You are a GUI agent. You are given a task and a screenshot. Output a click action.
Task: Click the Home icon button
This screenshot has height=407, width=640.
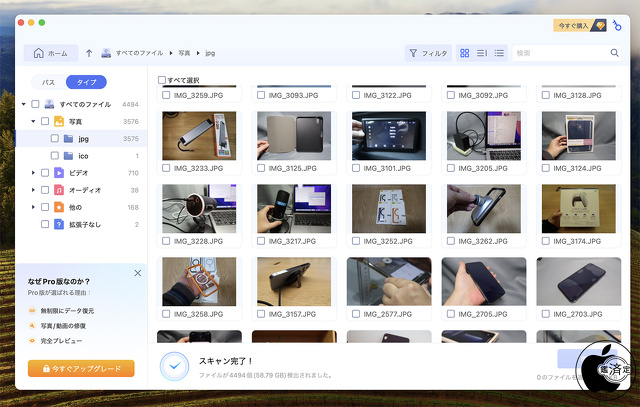51,53
